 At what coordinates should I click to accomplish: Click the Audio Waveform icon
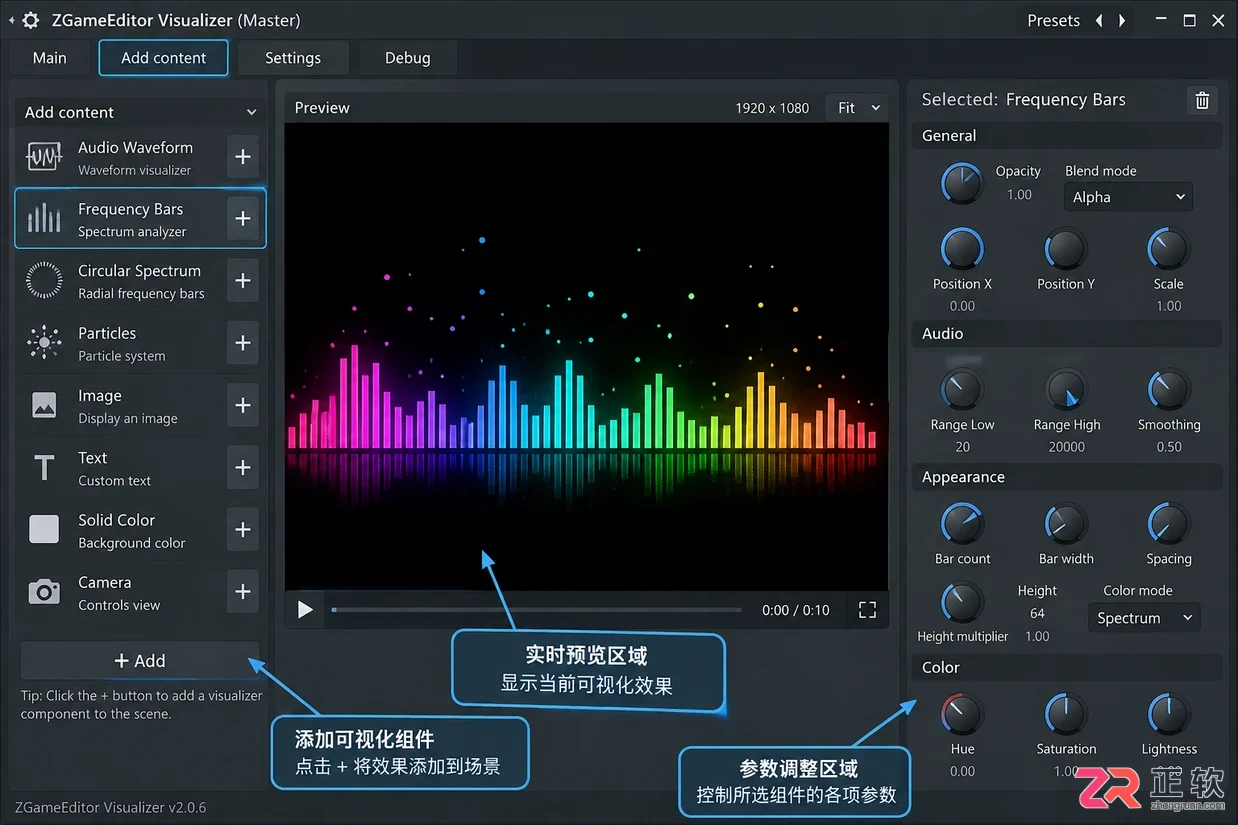[x=44, y=157]
